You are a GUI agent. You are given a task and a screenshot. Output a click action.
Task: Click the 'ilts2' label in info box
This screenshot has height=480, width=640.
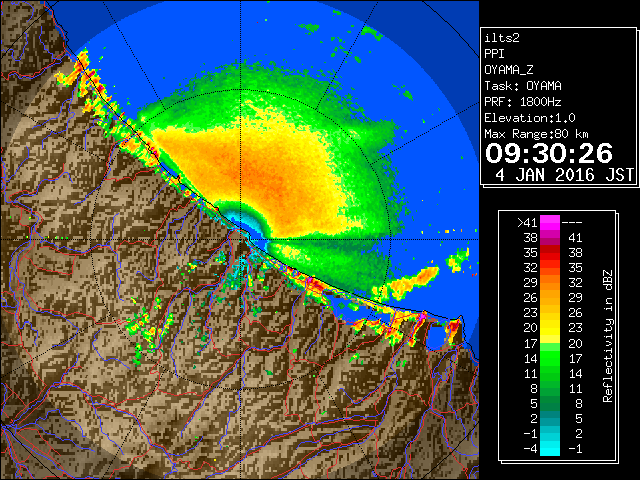[502, 38]
